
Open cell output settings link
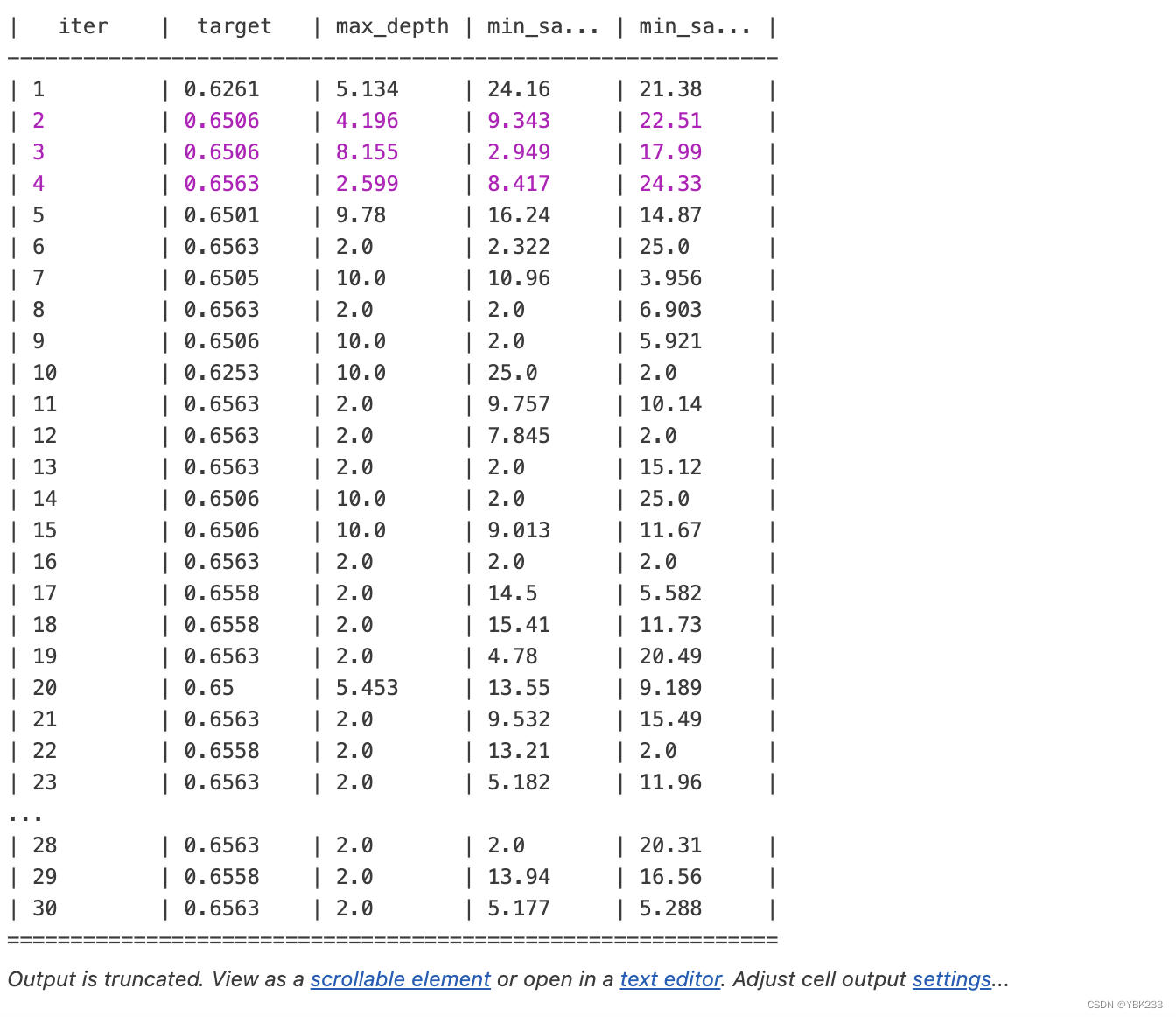point(951,978)
